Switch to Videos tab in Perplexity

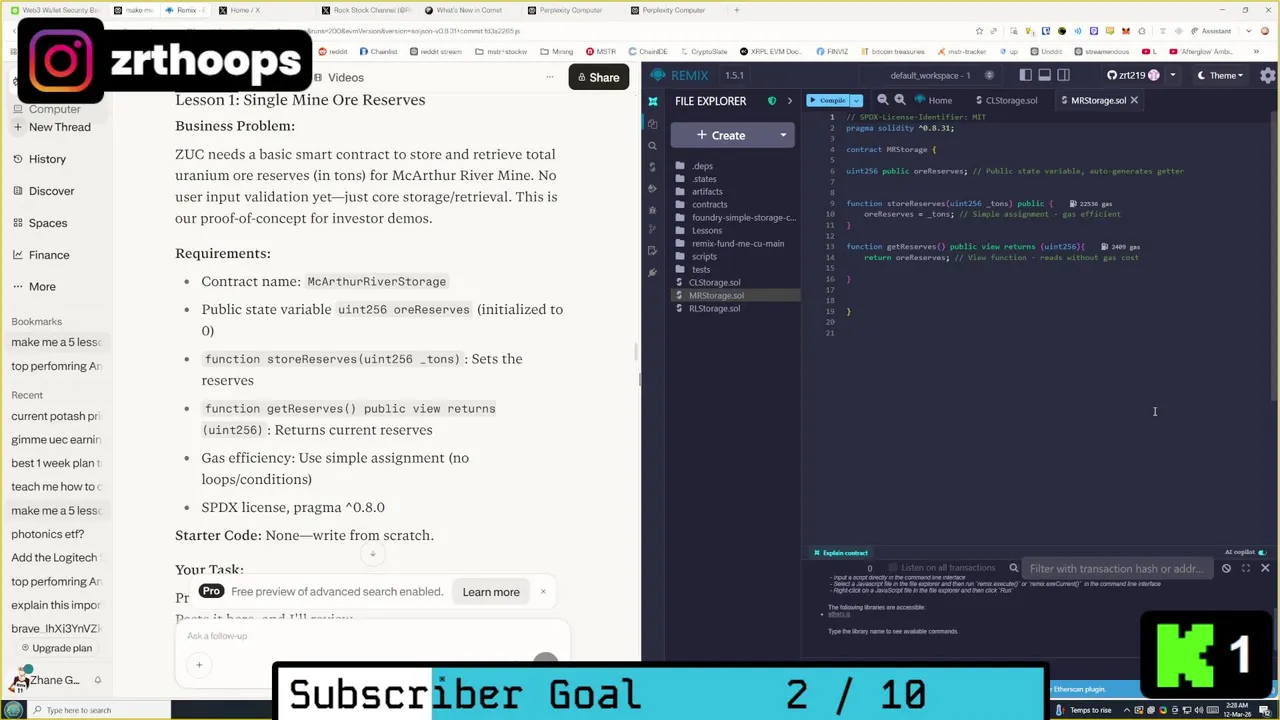(x=337, y=77)
